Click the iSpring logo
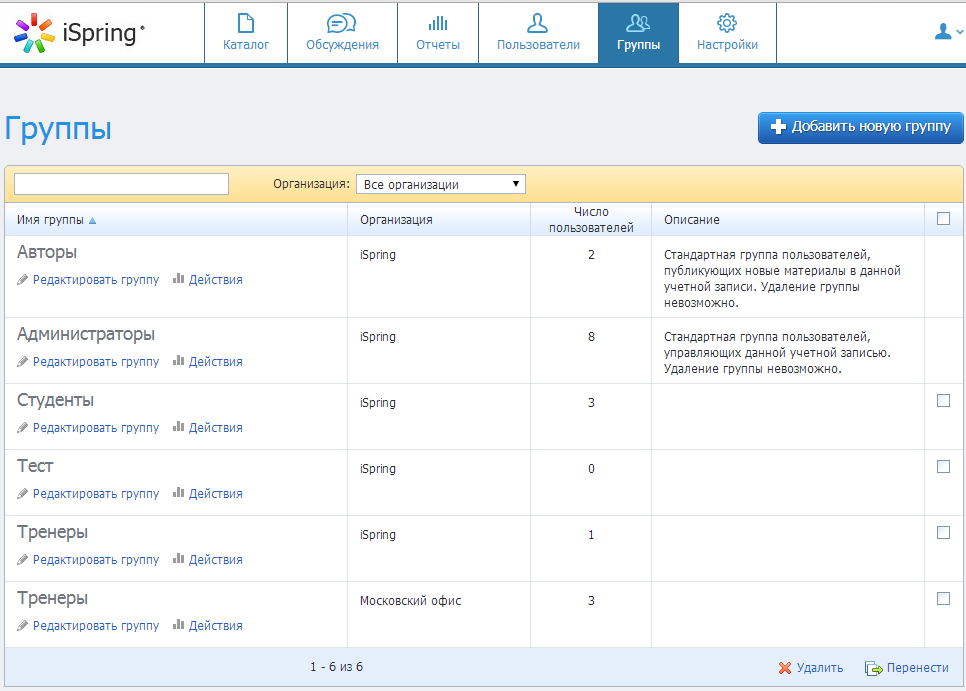The image size is (966, 691). [79, 33]
